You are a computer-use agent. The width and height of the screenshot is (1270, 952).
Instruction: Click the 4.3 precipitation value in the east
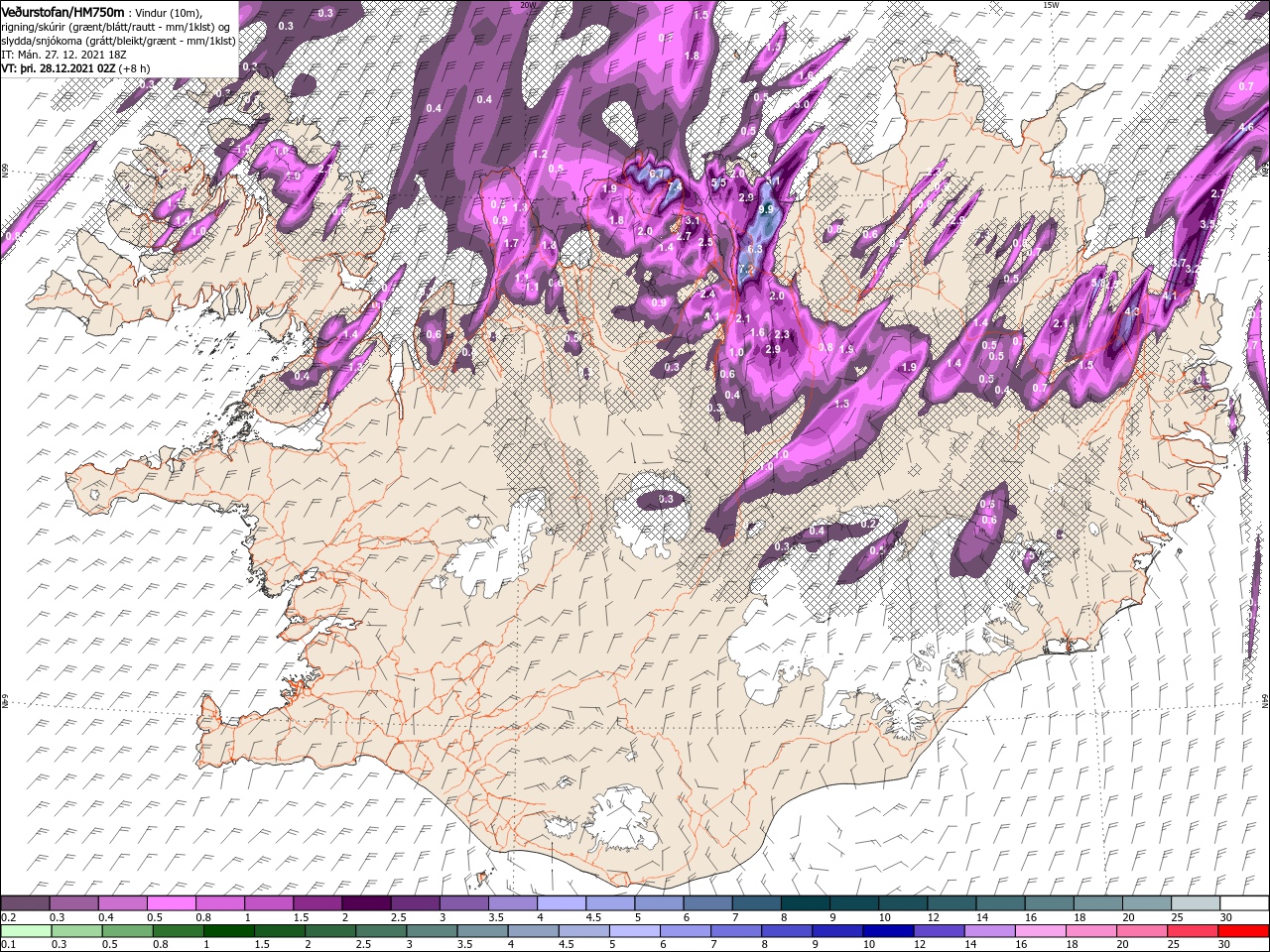point(1133,311)
